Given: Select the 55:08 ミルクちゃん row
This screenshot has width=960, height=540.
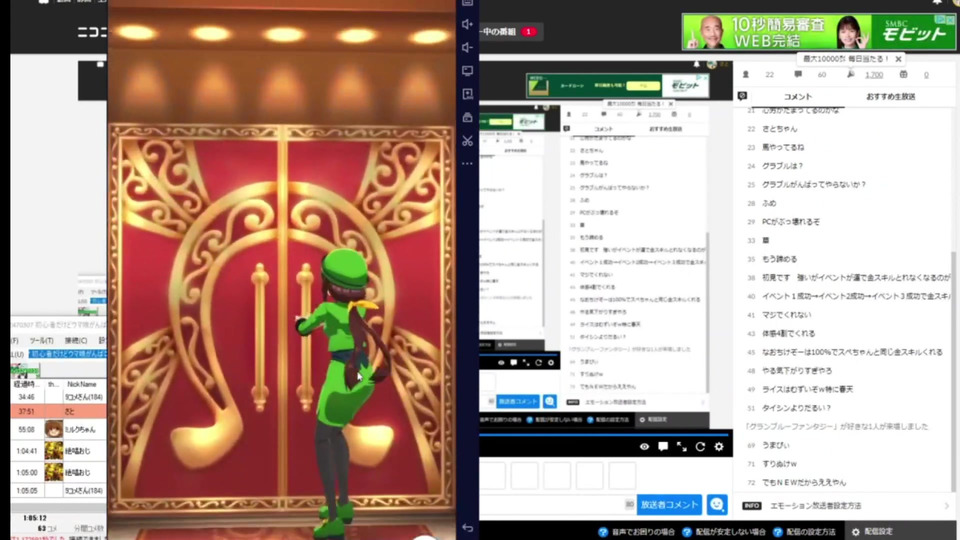Looking at the screenshot, I should click(x=59, y=429).
